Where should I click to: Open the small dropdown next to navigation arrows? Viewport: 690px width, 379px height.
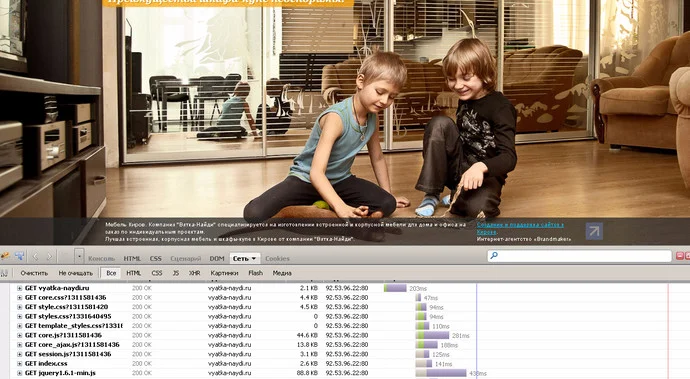point(79,256)
